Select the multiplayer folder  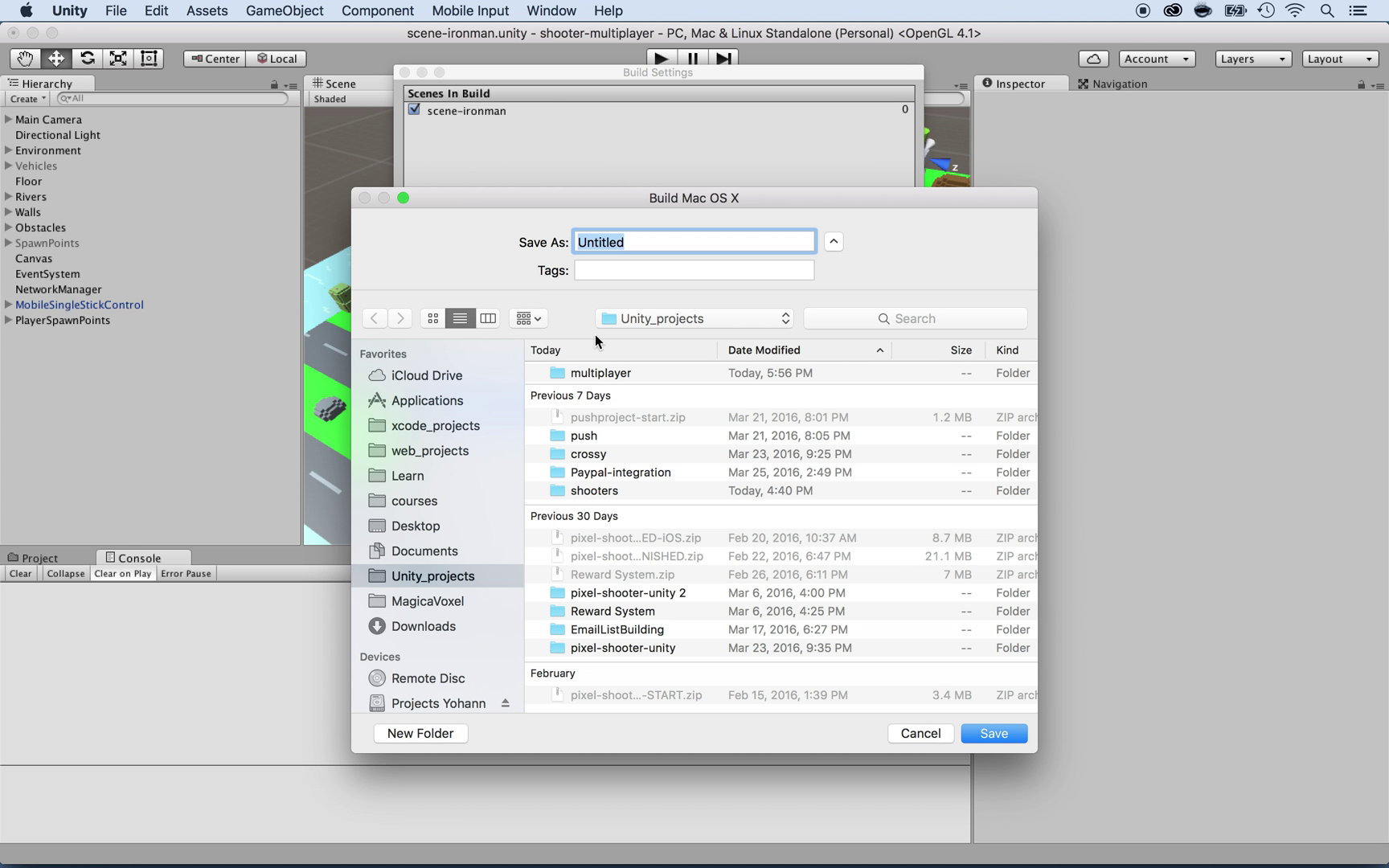[x=781, y=373]
